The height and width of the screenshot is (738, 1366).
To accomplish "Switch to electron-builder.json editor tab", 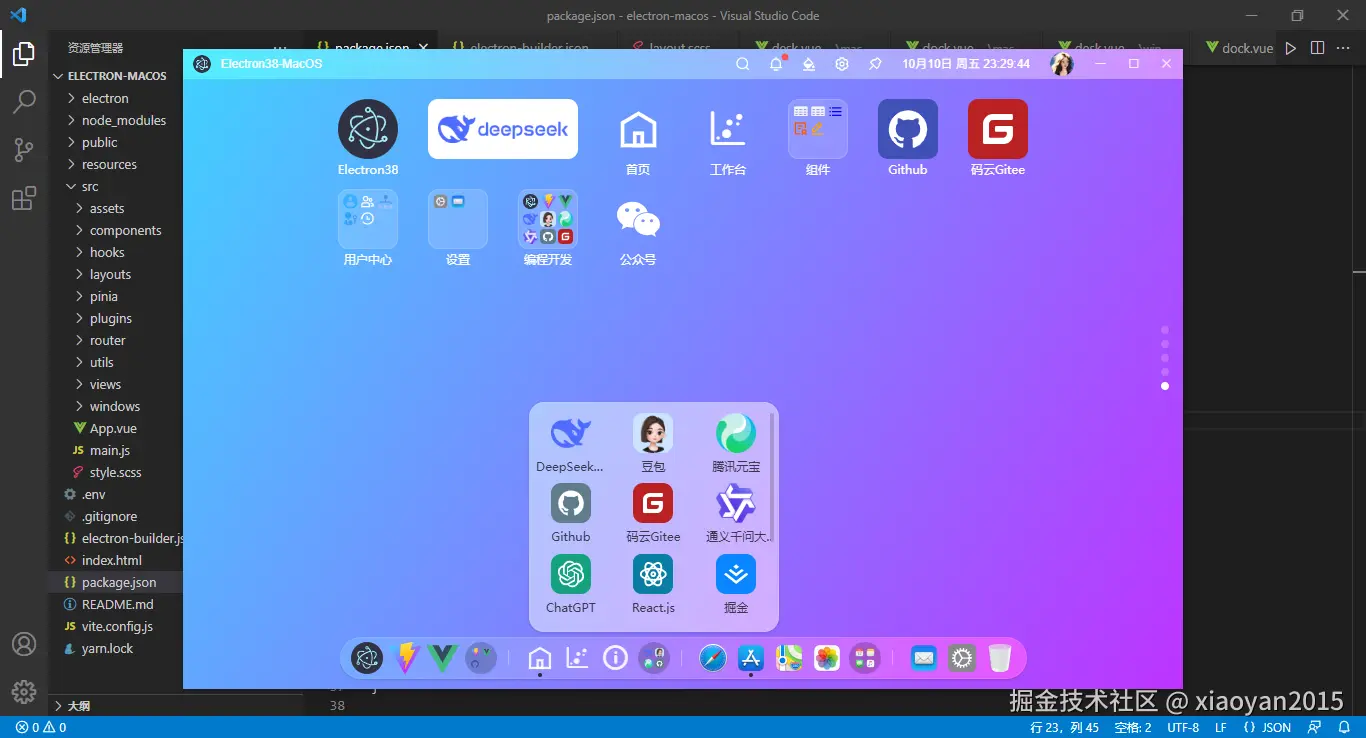I will click(x=528, y=47).
